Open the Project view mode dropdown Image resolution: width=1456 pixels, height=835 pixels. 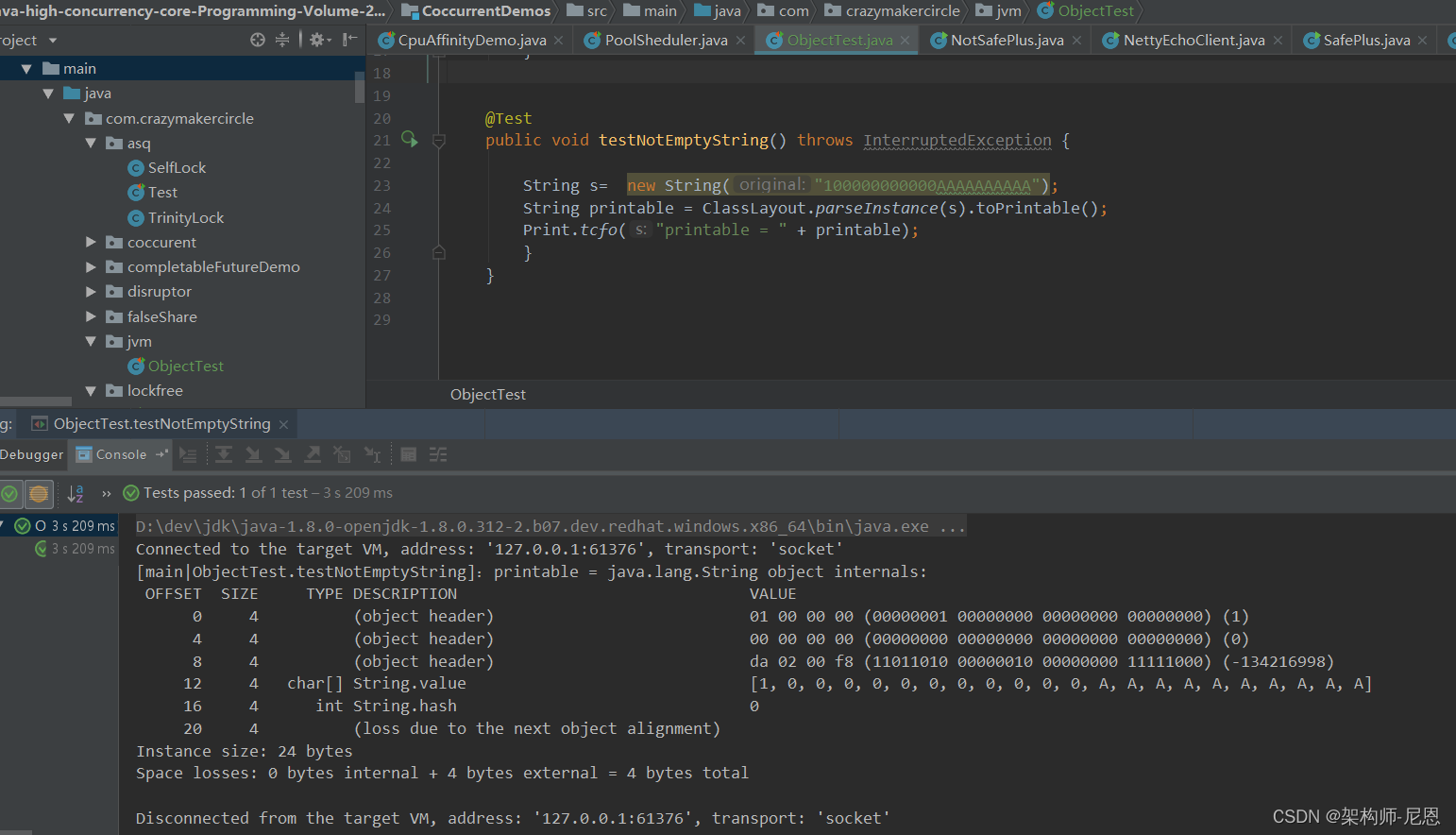coord(53,41)
